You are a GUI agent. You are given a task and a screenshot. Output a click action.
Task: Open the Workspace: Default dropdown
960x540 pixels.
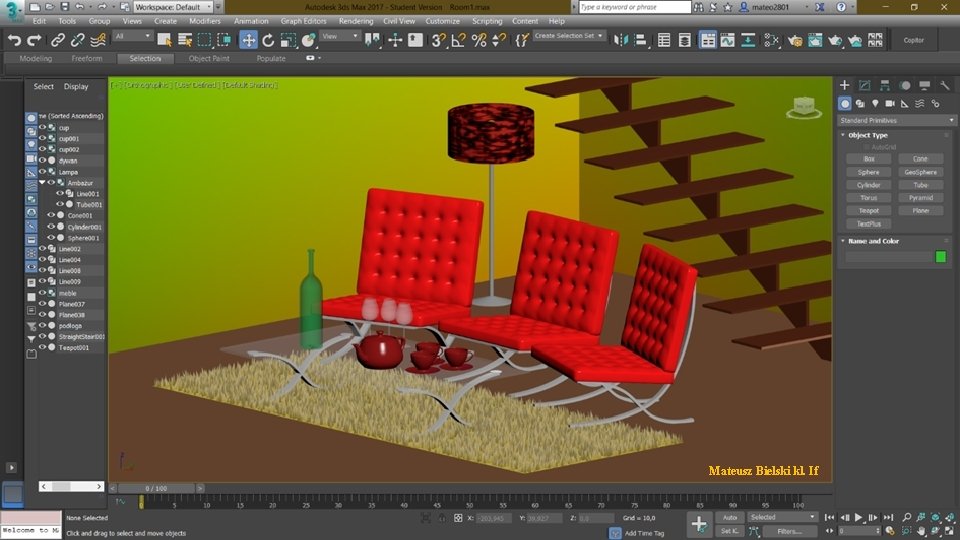(173, 7)
